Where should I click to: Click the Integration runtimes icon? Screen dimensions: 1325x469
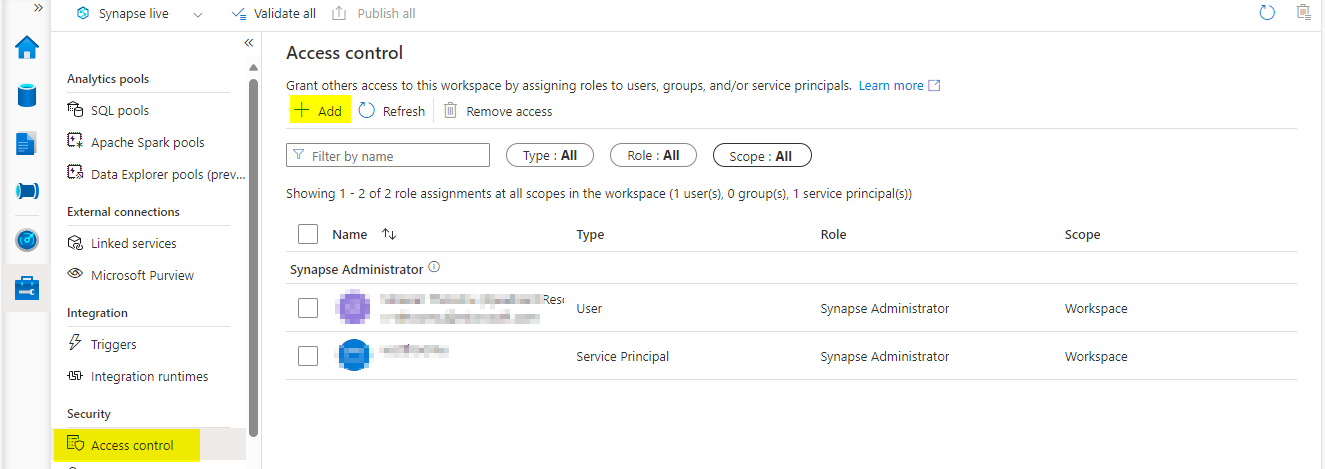pyautogui.click(x=74, y=376)
